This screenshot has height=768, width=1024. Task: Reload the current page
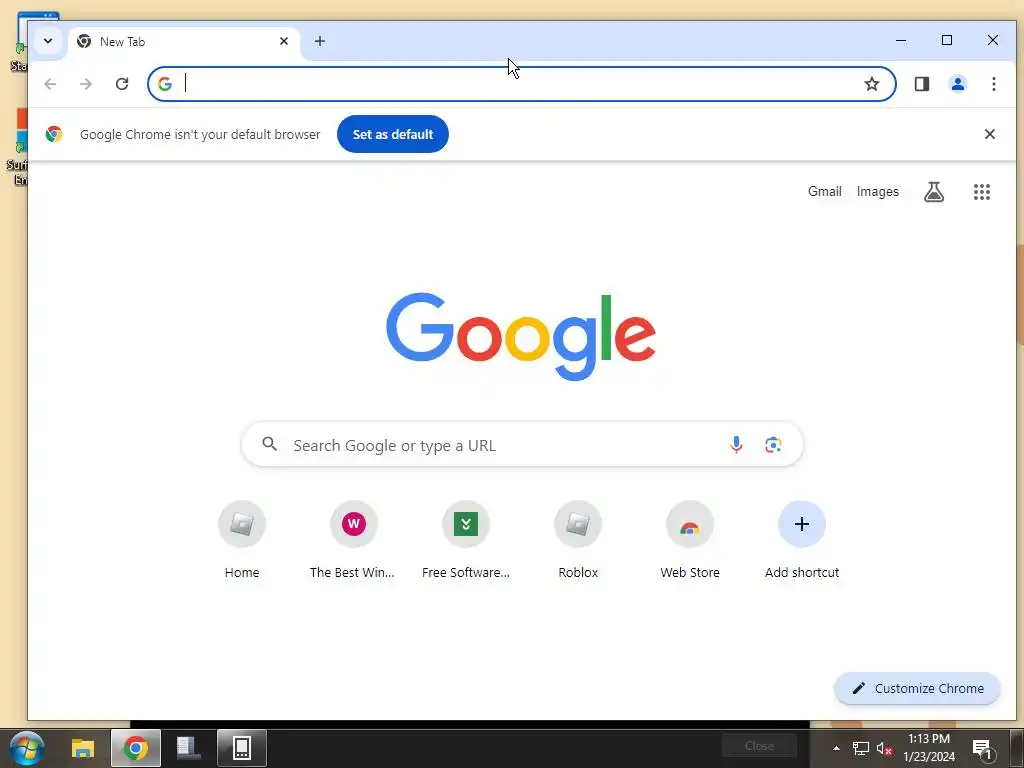point(121,84)
